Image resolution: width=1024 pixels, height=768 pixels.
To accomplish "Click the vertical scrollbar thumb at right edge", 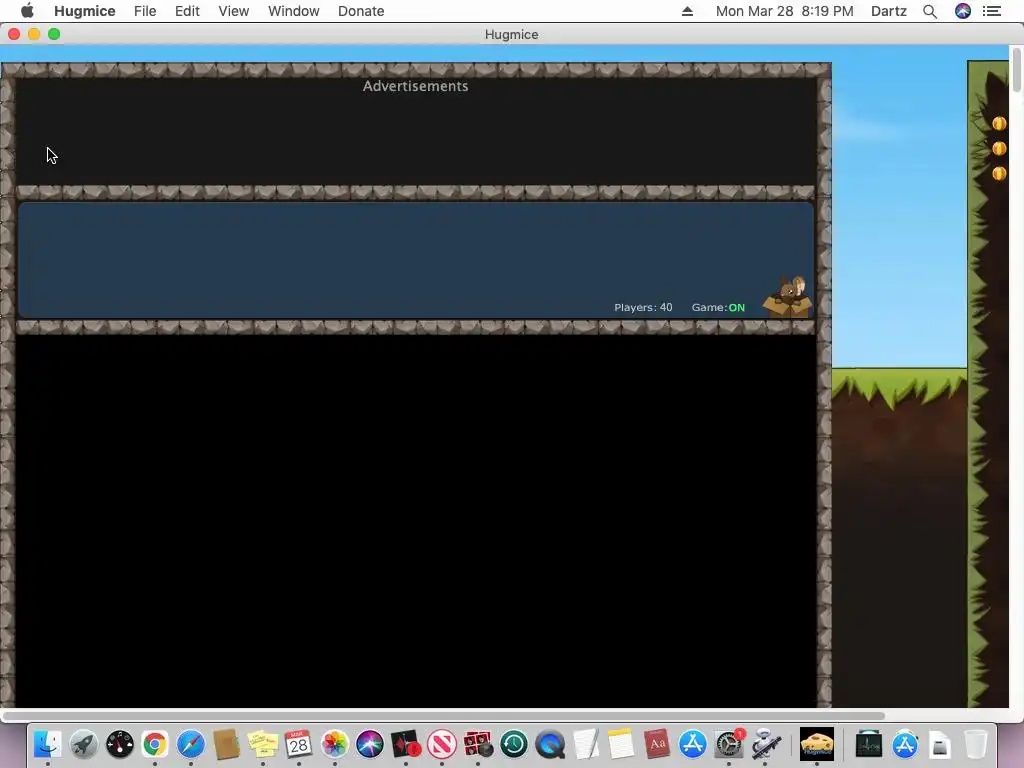I will tap(1016, 70).
